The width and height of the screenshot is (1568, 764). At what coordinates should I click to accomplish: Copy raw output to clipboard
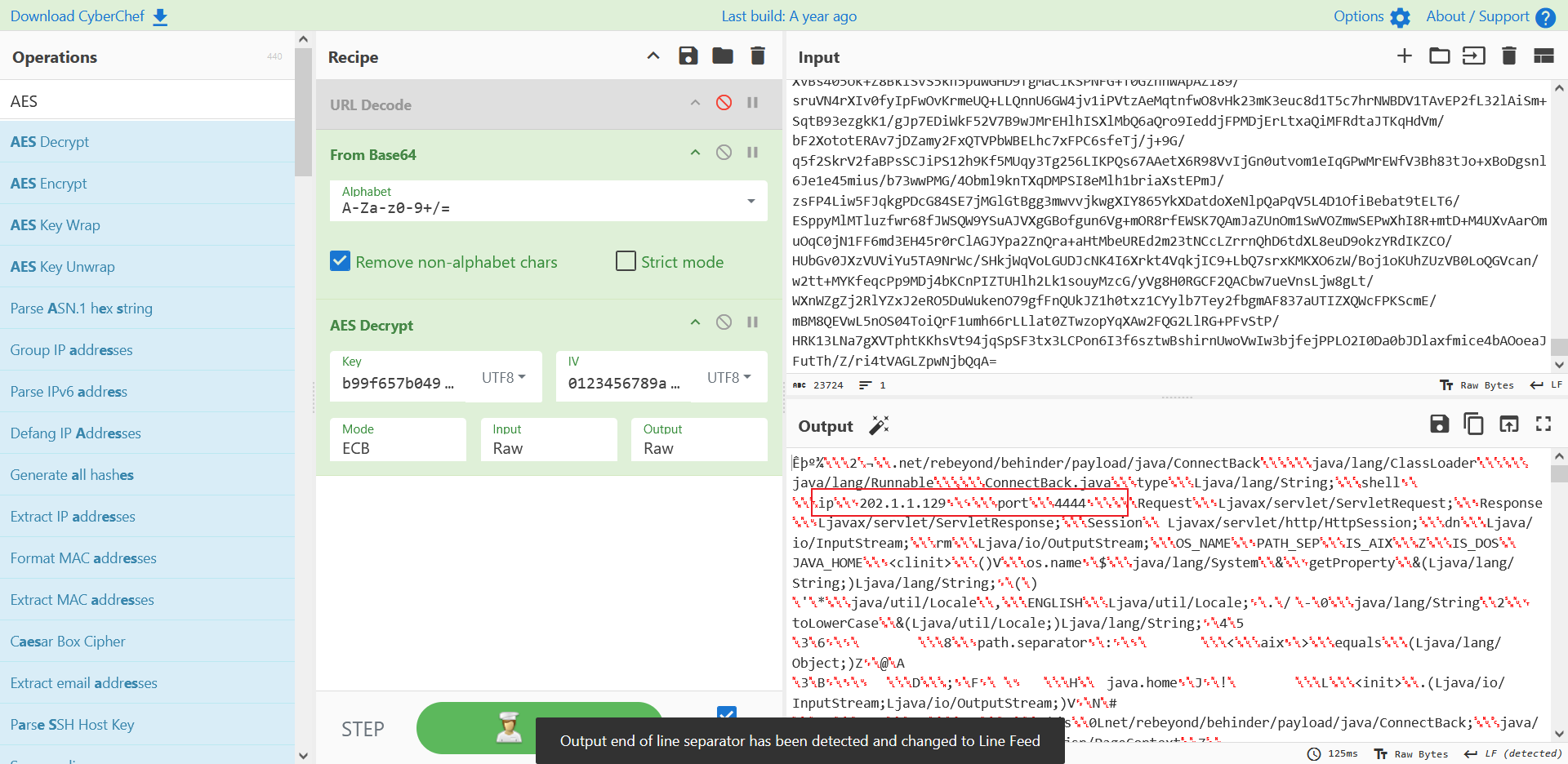(x=1474, y=424)
